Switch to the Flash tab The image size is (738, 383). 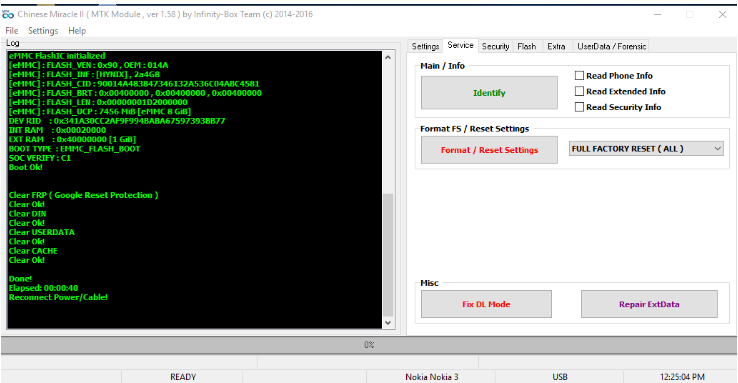pyautogui.click(x=526, y=46)
